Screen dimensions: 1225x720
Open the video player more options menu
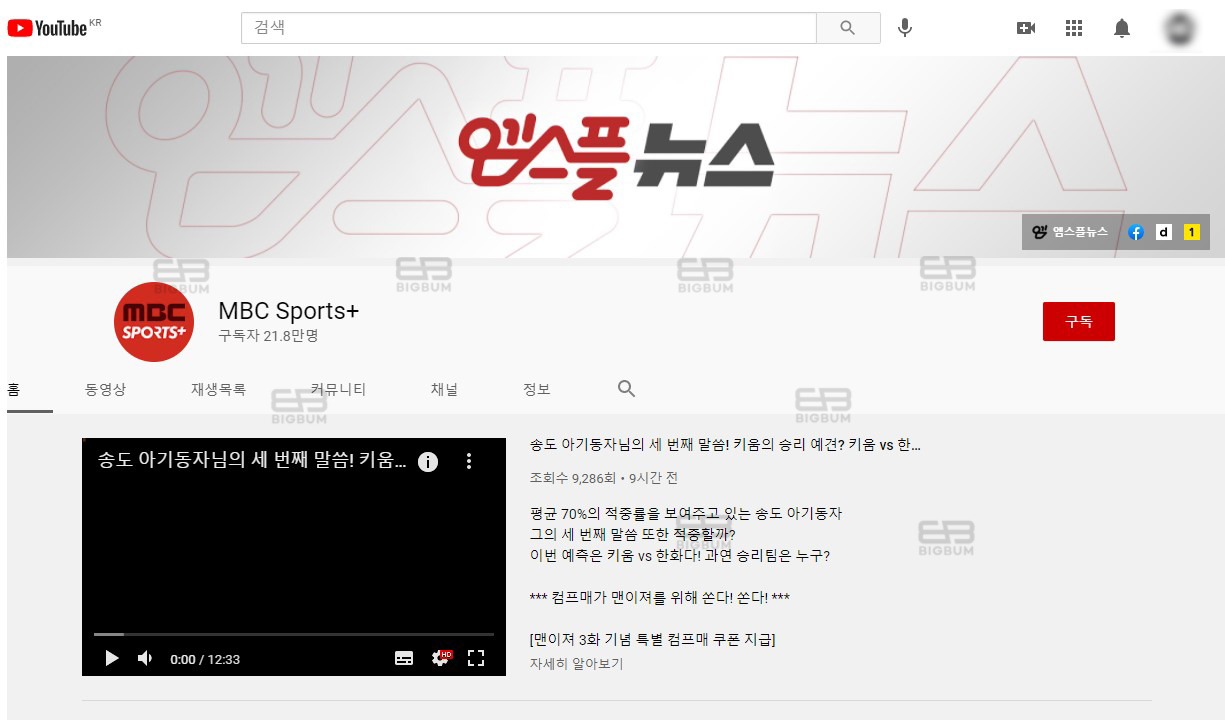pyautogui.click(x=469, y=461)
